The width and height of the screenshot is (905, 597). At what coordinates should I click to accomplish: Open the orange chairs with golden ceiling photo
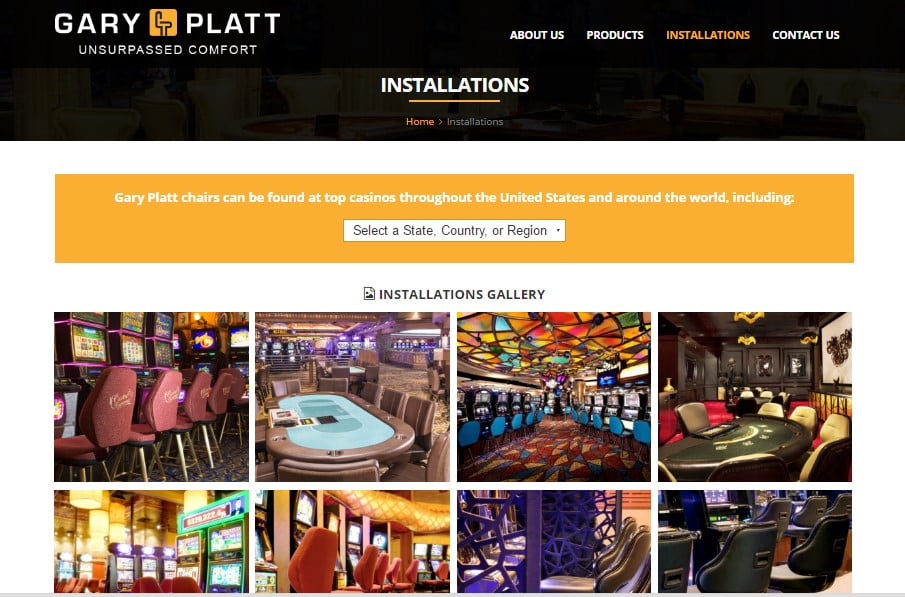(352, 542)
